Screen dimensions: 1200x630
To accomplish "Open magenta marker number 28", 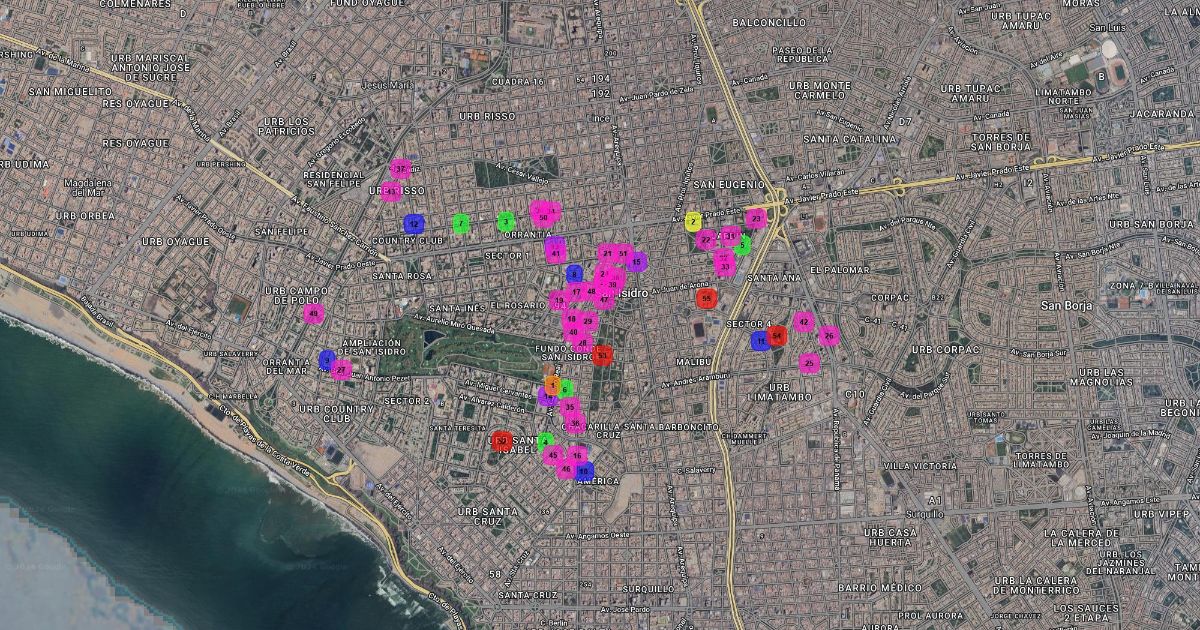I will click(582, 343).
